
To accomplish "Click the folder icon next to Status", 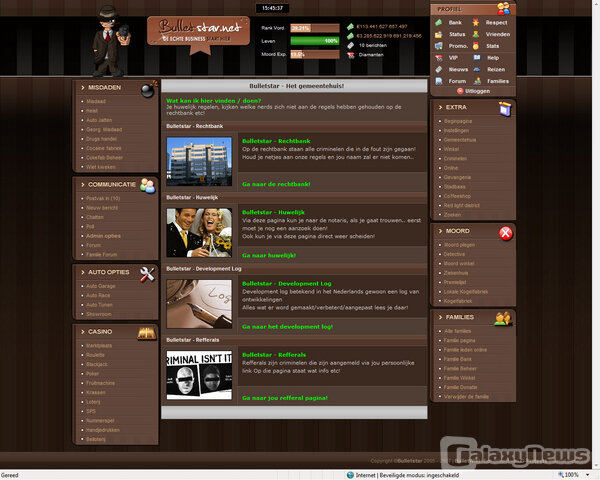I will [439, 34].
